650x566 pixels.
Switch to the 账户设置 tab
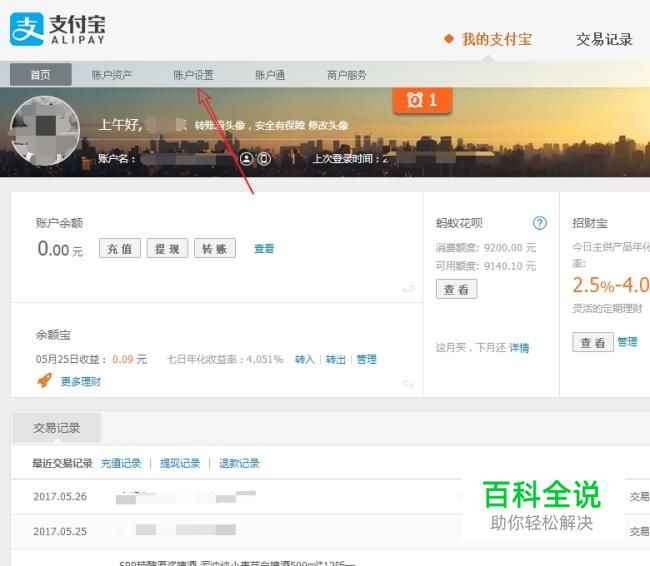(x=193, y=75)
